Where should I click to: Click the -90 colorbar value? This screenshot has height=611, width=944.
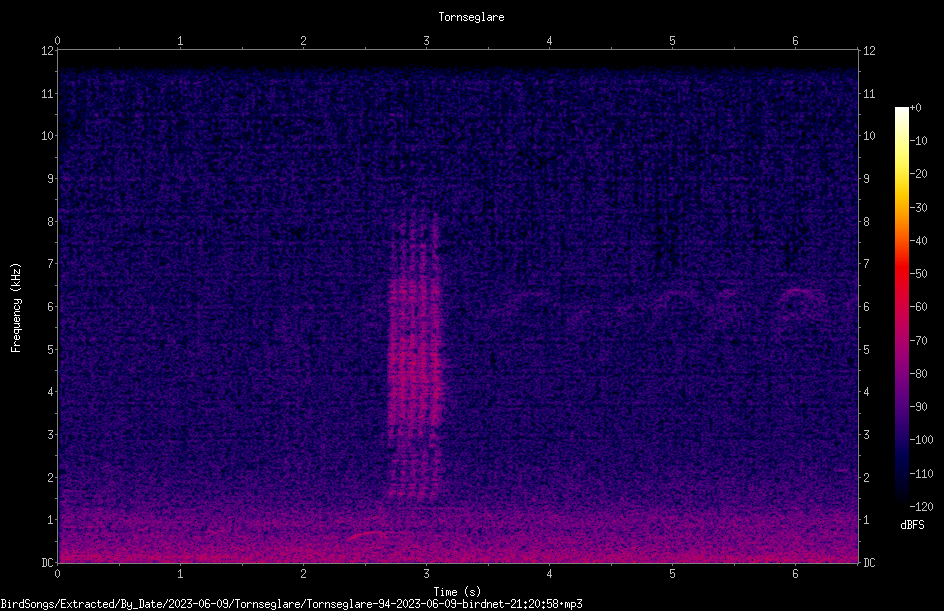coord(918,407)
